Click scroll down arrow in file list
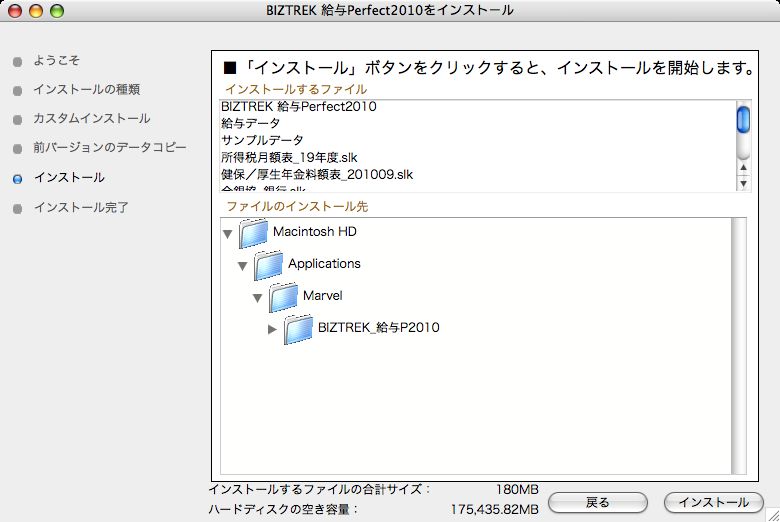 (x=743, y=184)
